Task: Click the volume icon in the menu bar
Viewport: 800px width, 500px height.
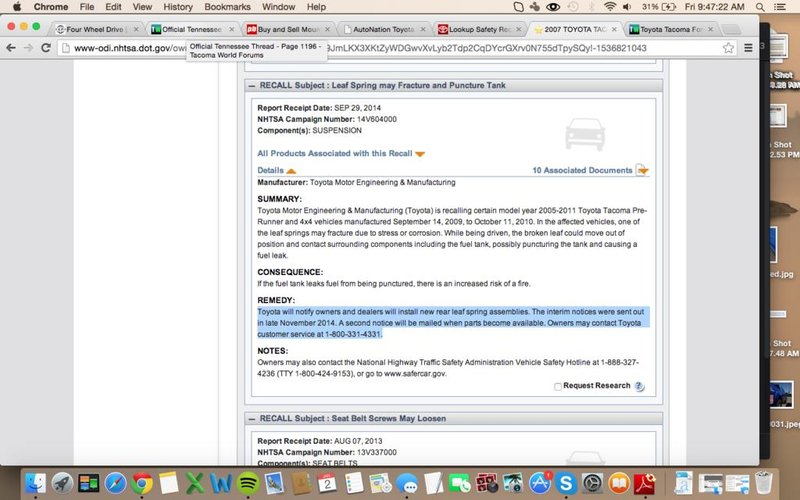Action: click(627, 7)
